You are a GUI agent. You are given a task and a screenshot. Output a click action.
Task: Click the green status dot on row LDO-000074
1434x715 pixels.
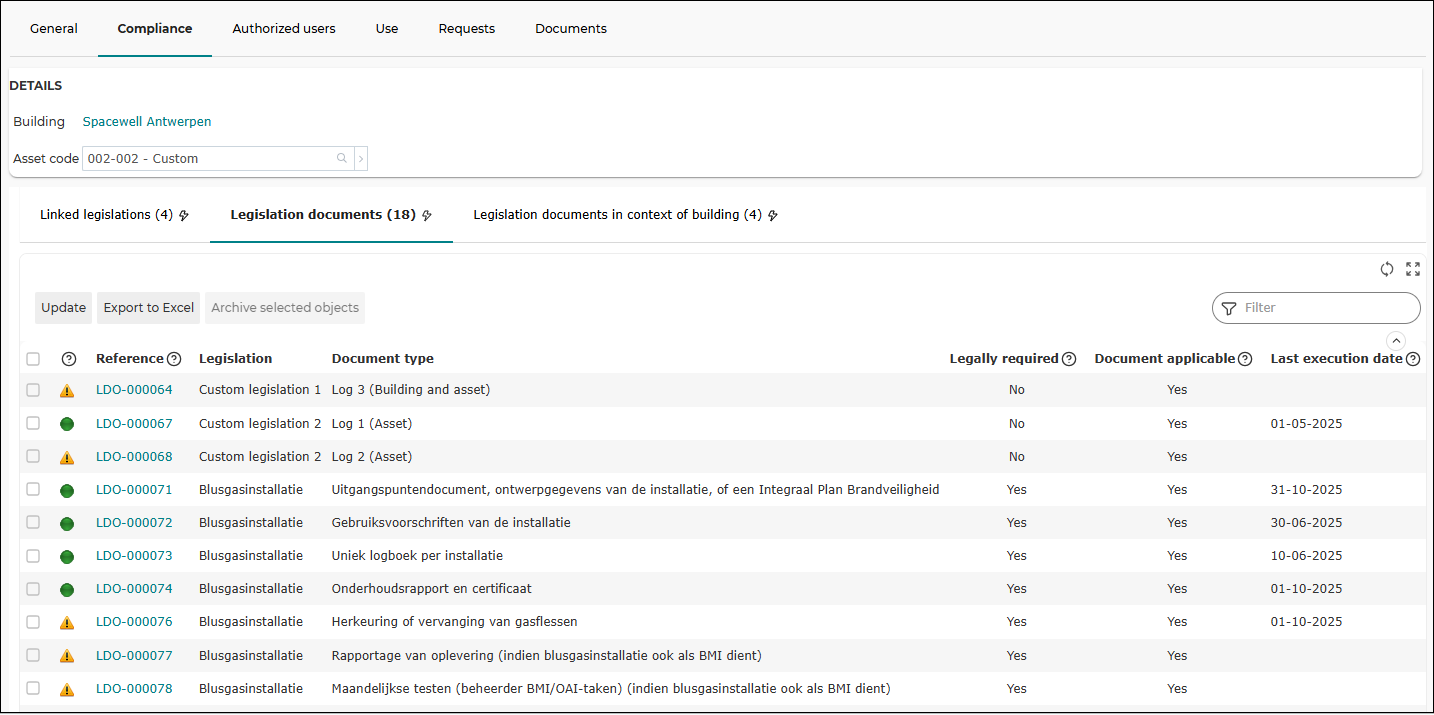tap(67, 590)
